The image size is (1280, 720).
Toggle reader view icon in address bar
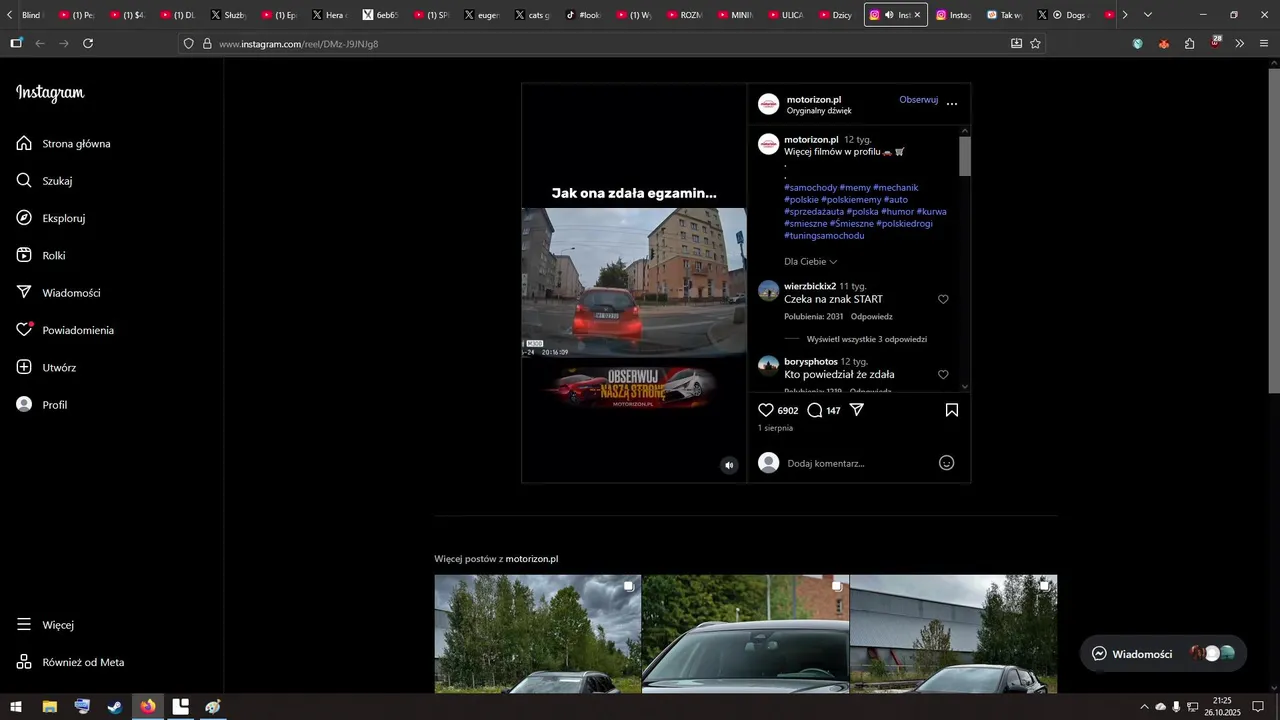(x=1016, y=44)
